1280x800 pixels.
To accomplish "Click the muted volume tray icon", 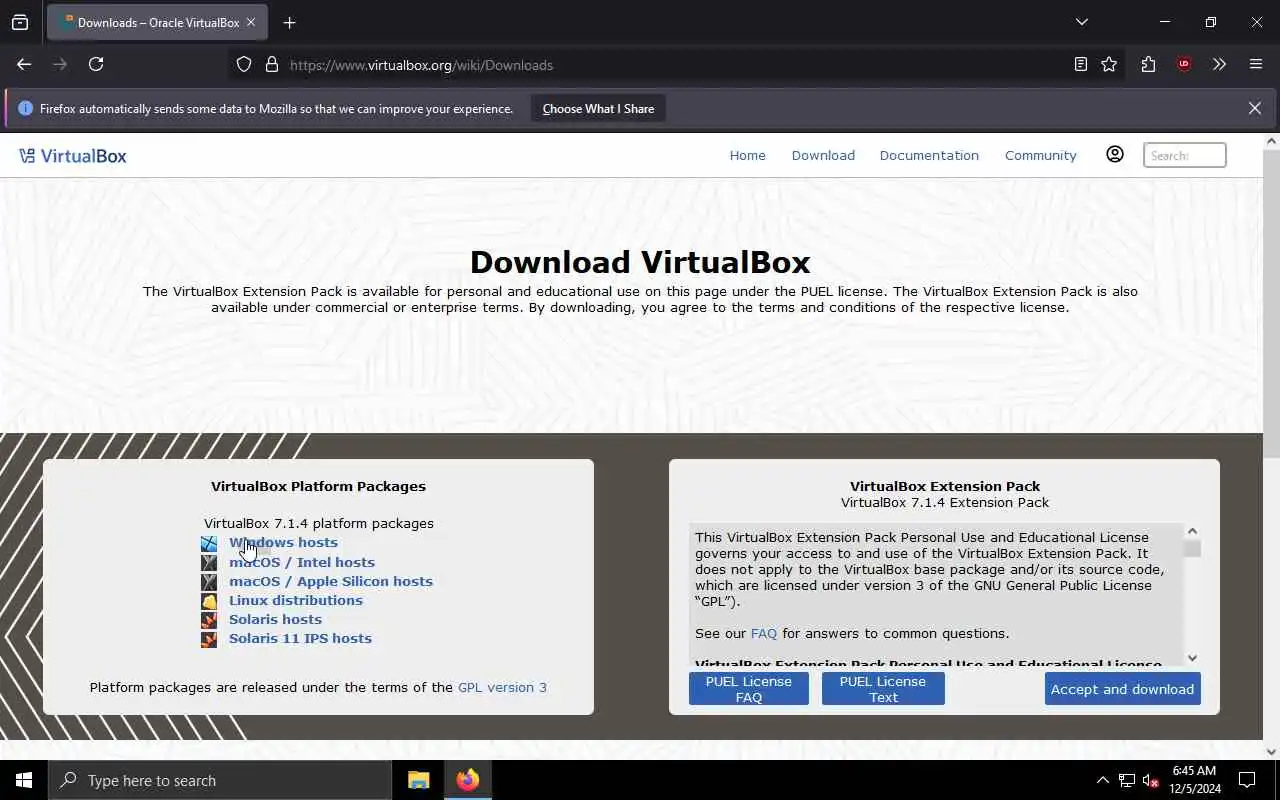I will click(1151, 780).
